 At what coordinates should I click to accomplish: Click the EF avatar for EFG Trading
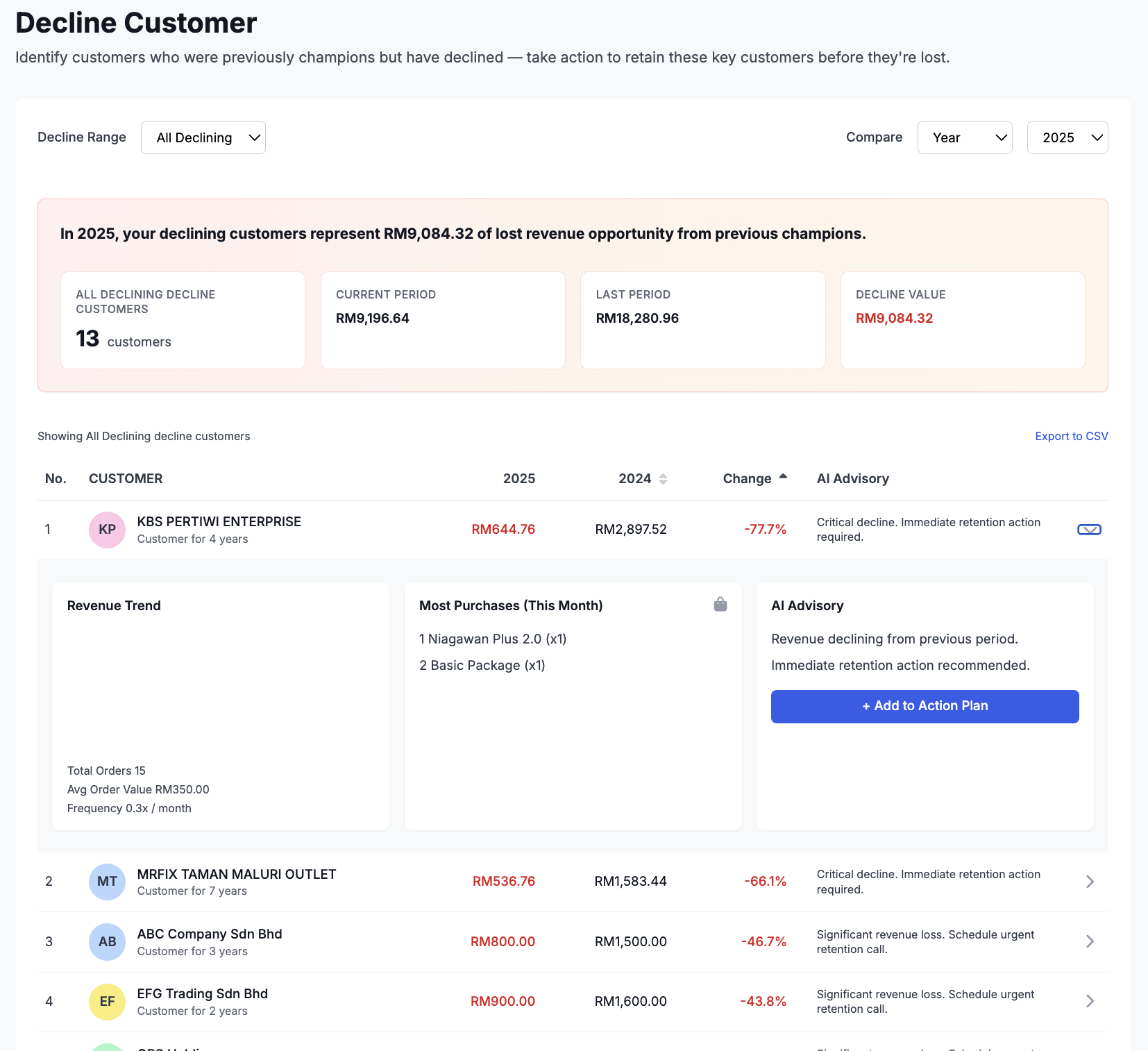(107, 1001)
